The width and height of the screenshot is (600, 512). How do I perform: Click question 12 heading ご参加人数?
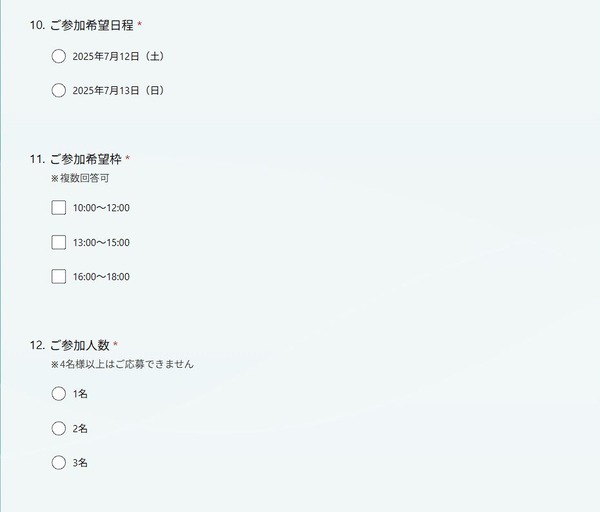pos(80,345)
